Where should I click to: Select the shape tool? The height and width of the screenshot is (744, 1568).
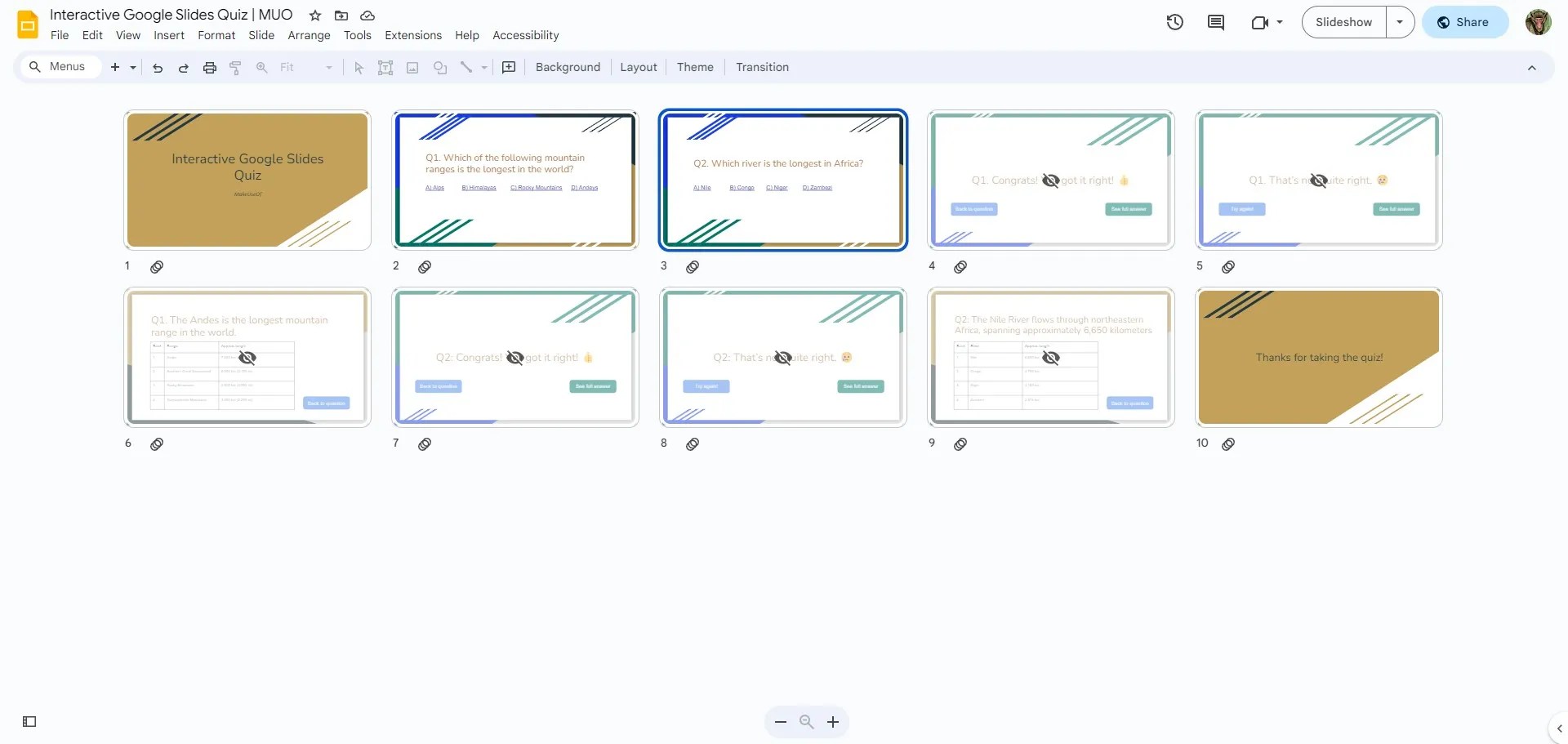(x=440, y=68)
